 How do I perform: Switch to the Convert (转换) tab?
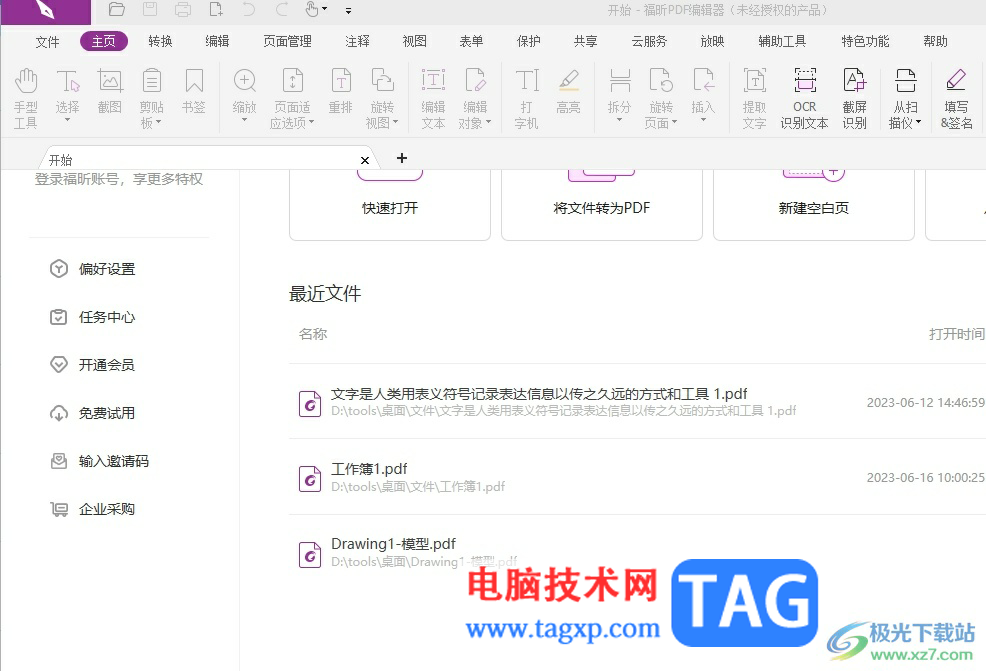[x=160, y=42]
